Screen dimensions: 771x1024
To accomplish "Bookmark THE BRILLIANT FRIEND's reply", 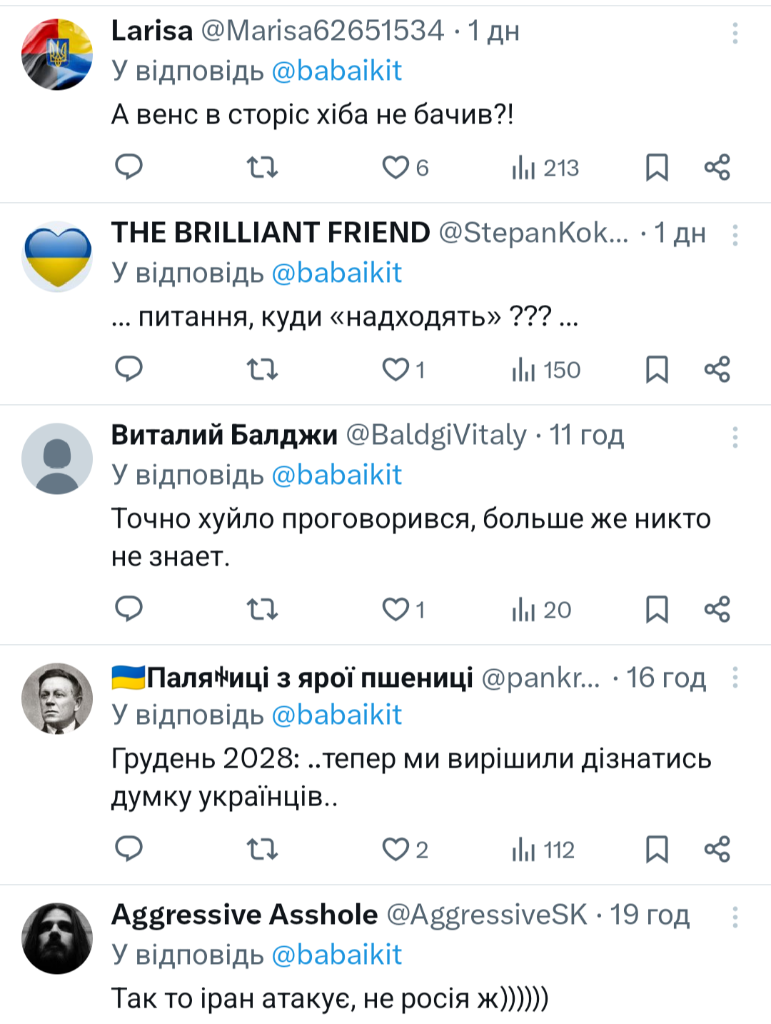I will pos(656,370).
